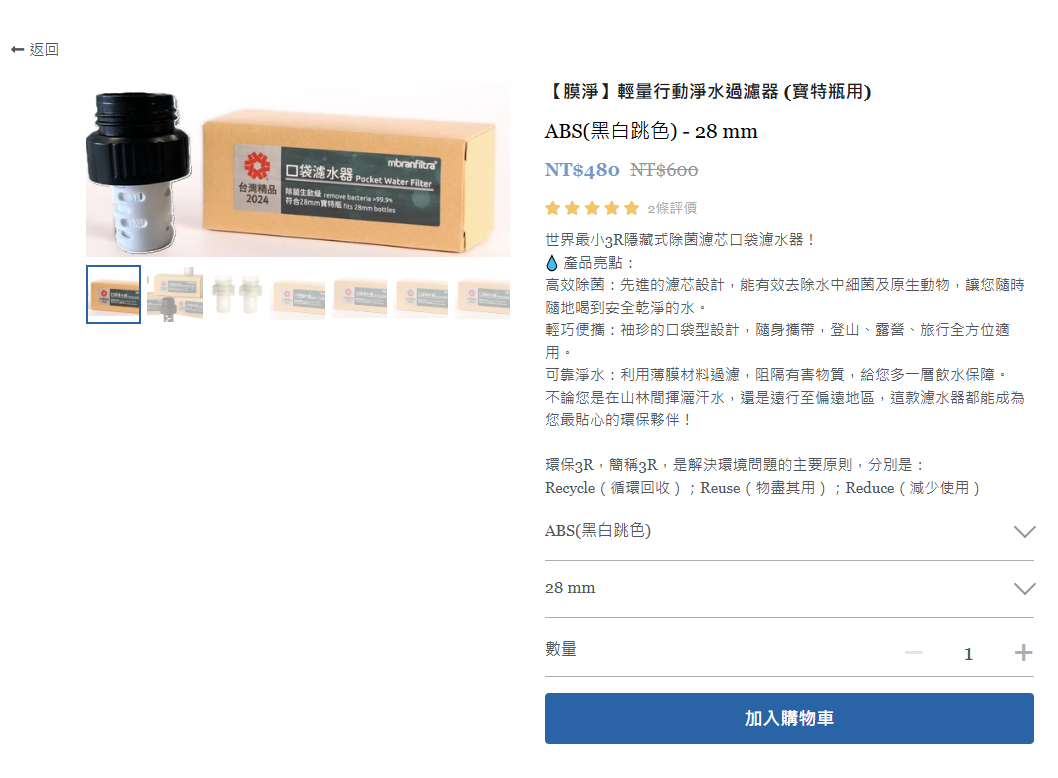The width and height of the screenshot is (1058, 778).
Task: Select the fourth product box thumbnail
Action: click(x=298, y=294)
